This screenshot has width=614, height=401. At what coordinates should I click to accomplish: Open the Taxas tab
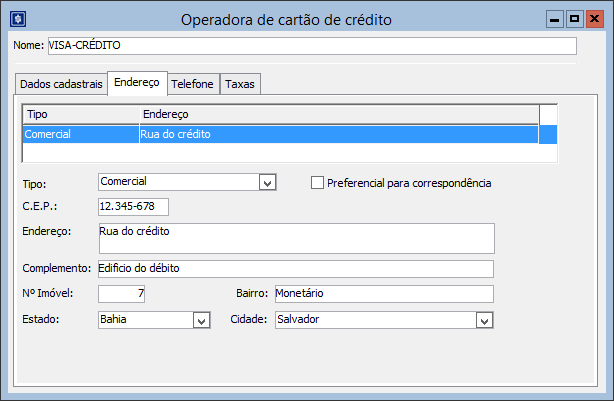tap(240, 85)
